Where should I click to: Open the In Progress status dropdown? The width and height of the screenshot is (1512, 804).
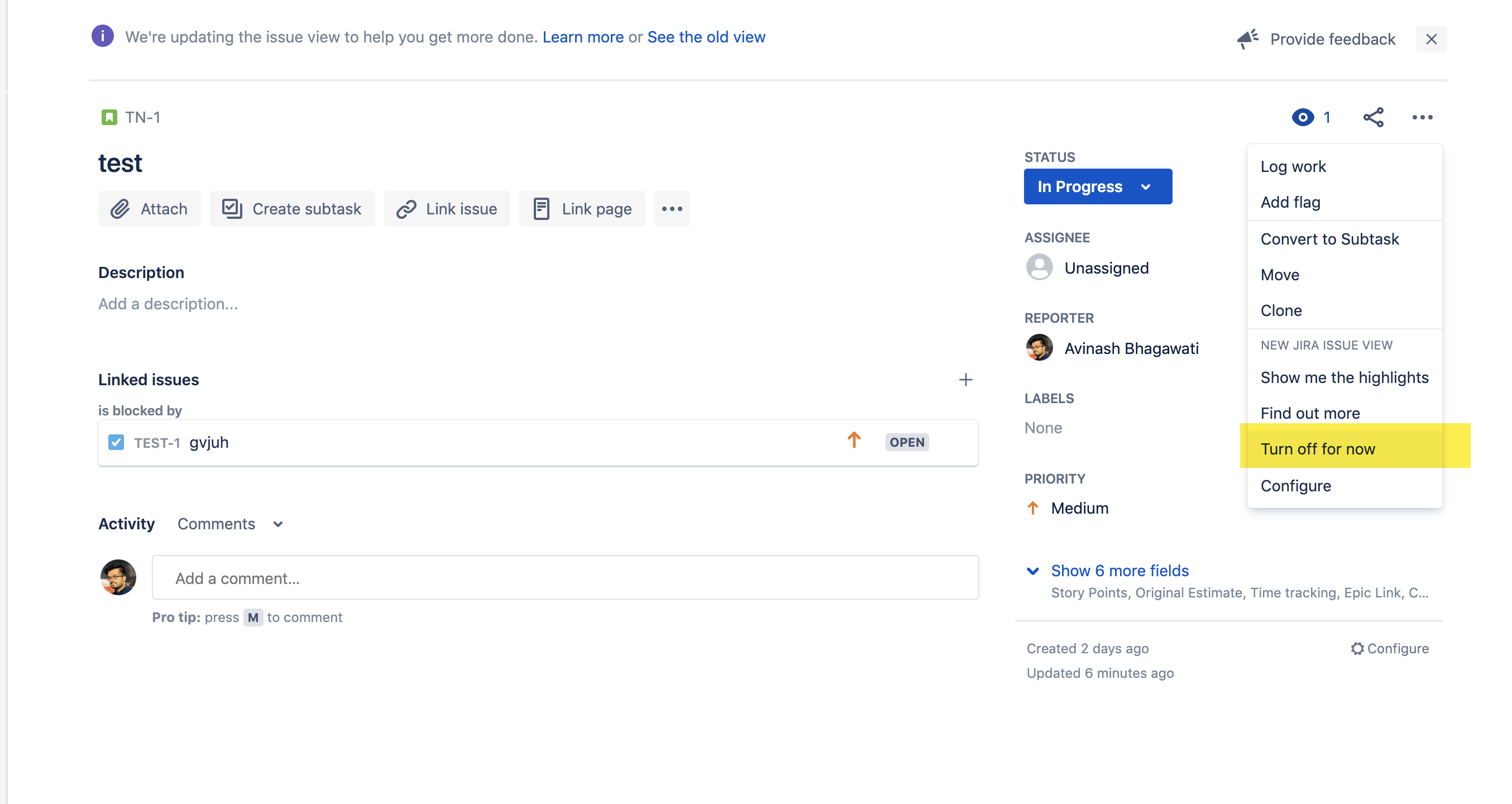(x=1098, y=186)
